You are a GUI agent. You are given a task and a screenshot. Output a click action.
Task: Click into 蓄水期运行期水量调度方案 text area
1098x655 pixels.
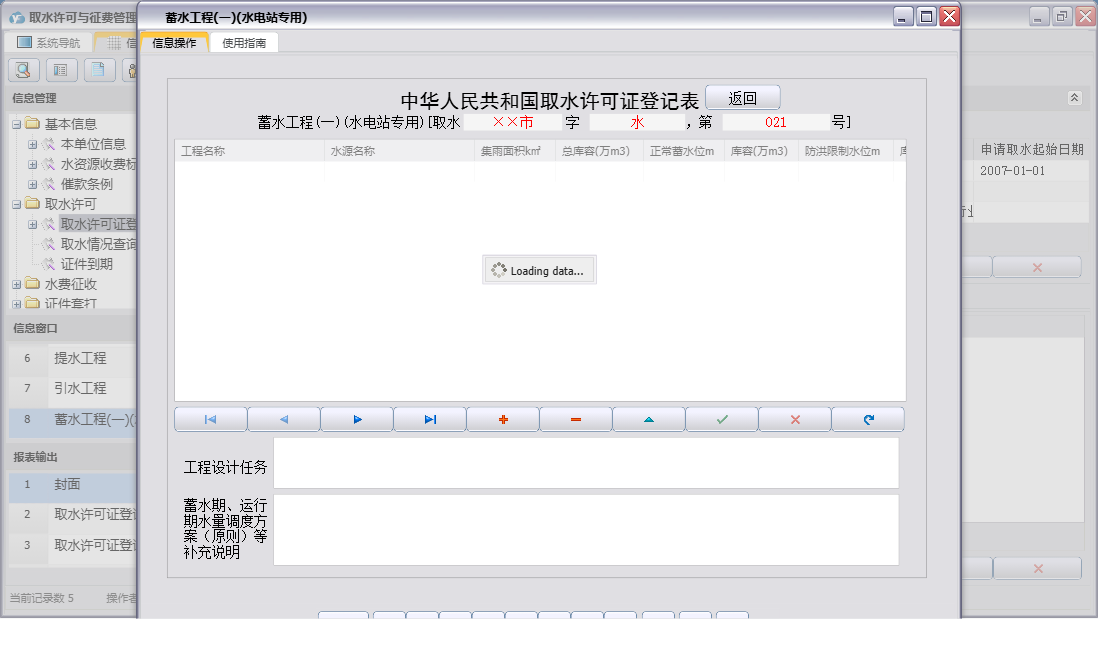[x=586, y=530]
